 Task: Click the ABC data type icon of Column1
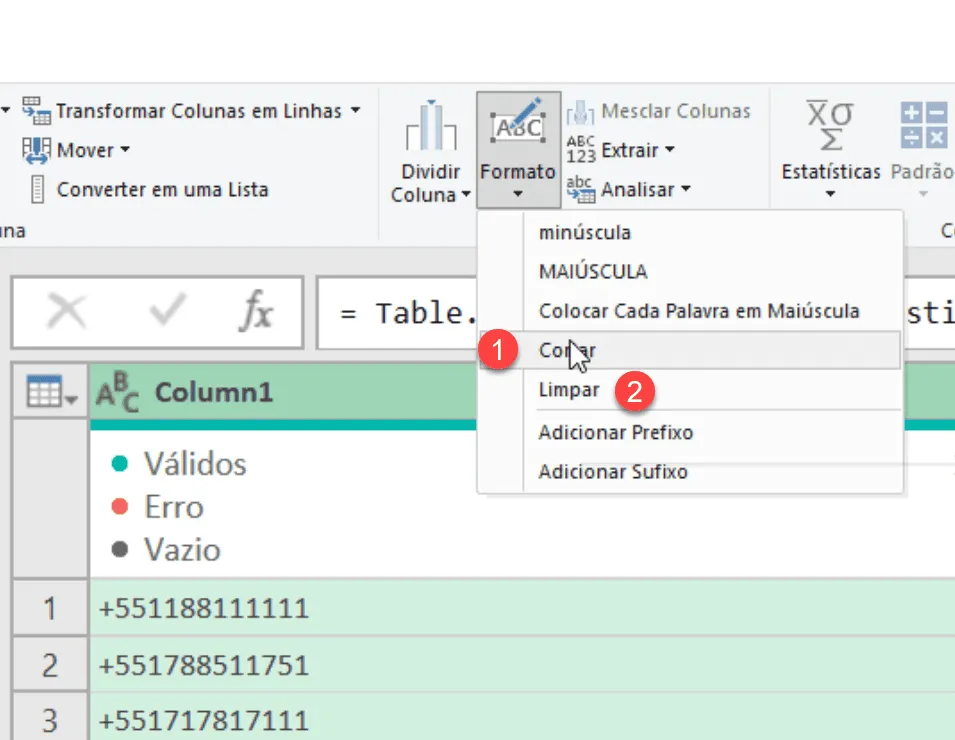pos(118,392)
